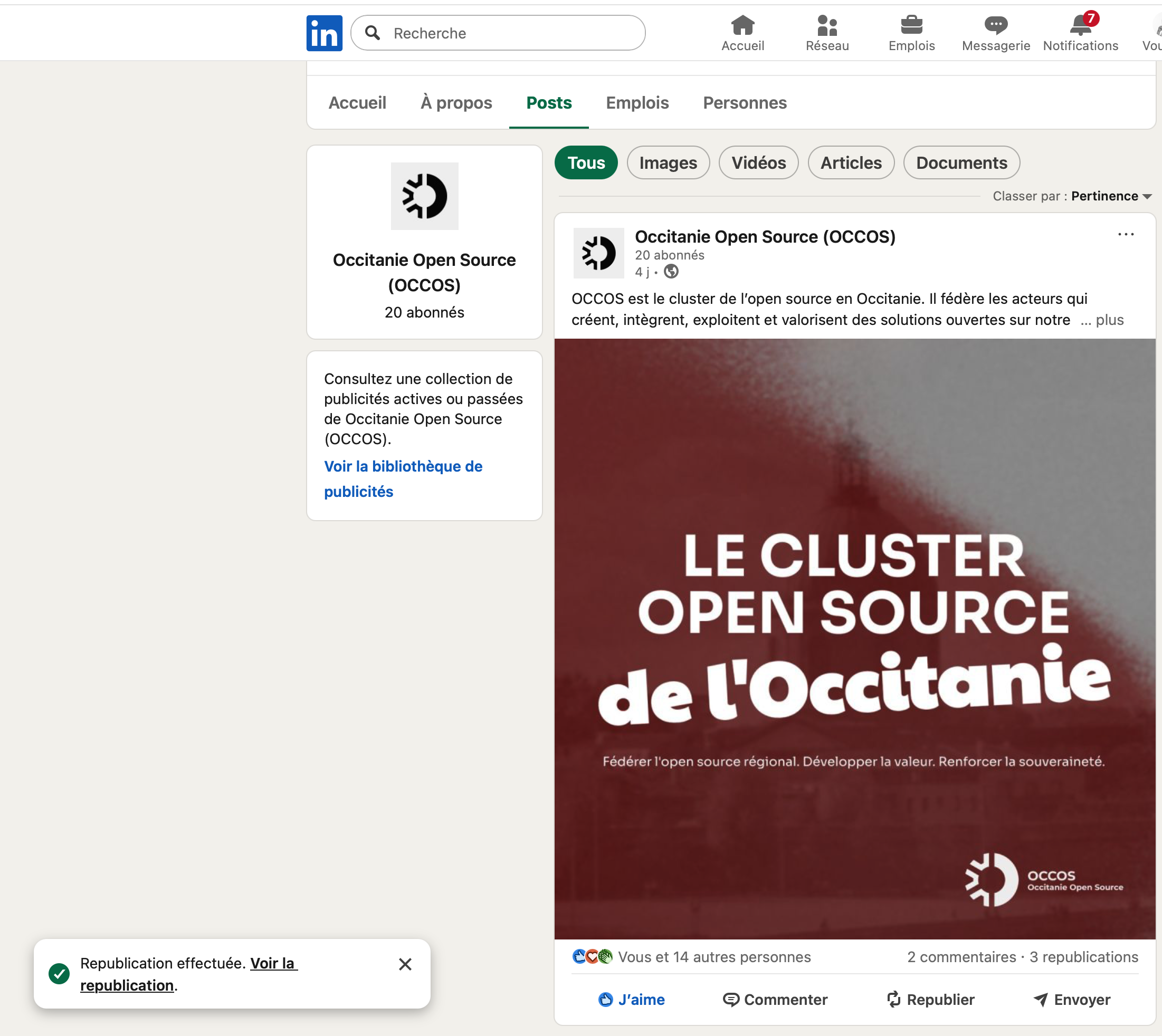Image resolution: width=1162 pixels, height=1036 pixels.
Task: Switch to the page Accueil tab
Action: coord(357,103)
